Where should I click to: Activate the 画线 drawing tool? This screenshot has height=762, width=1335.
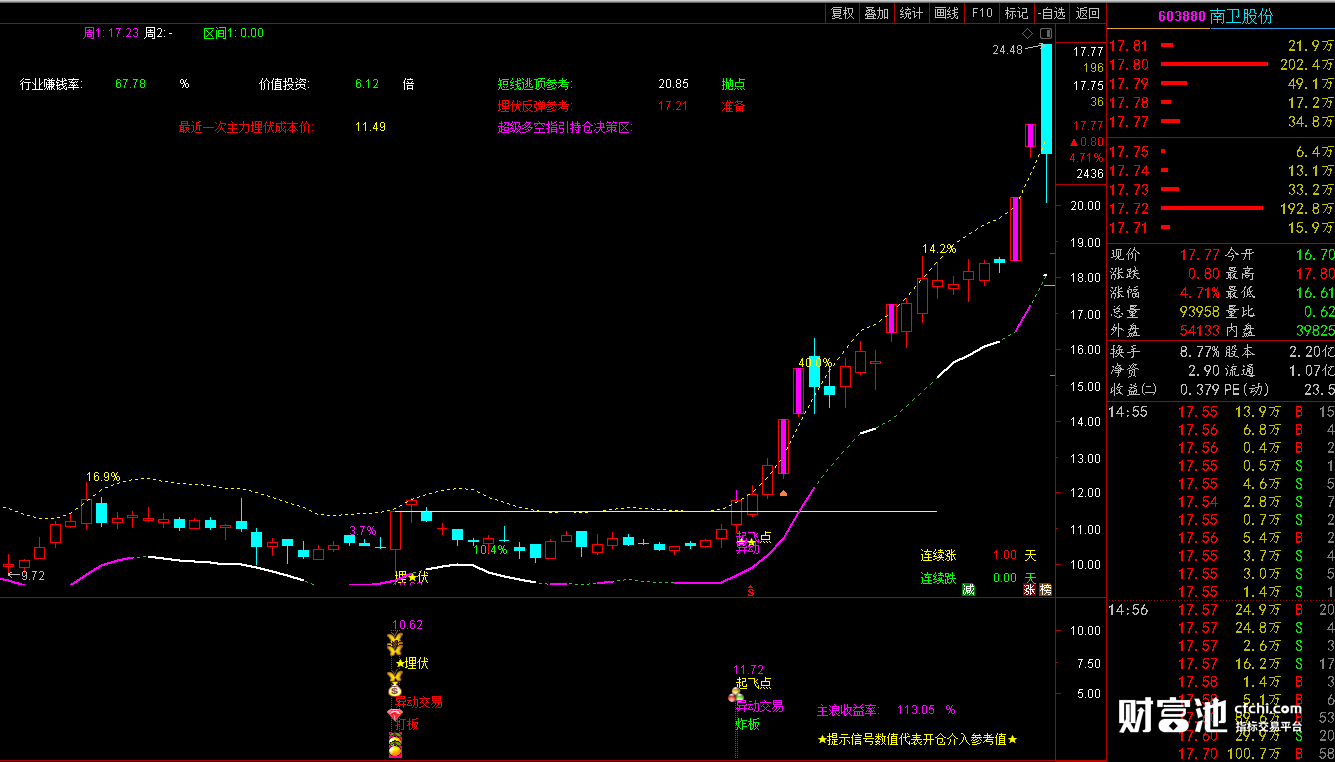(x=946, y=13)
